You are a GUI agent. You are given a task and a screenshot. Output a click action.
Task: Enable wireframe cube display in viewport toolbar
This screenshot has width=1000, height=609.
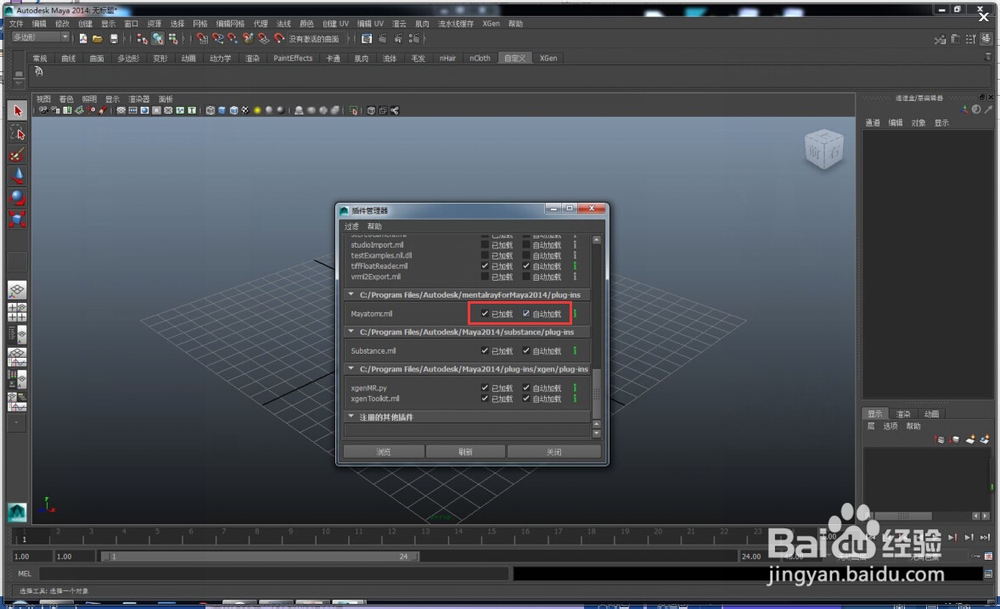tap(210, 110)
